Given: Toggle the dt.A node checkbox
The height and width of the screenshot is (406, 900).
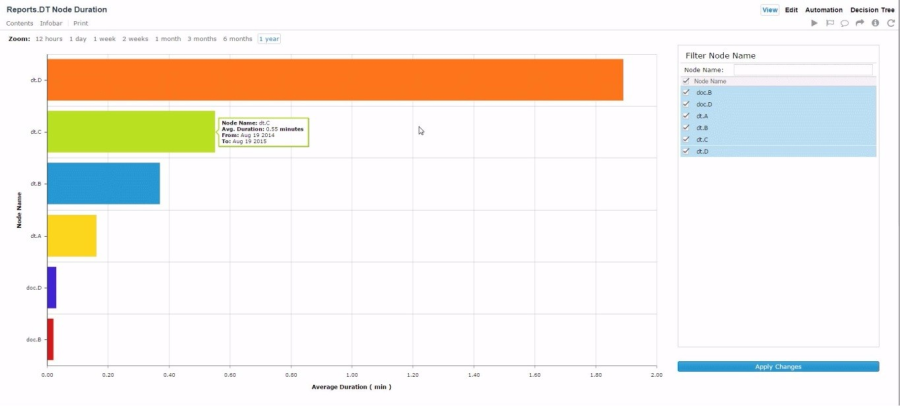Looking at the screenshot, I should (x=686, y=116).
